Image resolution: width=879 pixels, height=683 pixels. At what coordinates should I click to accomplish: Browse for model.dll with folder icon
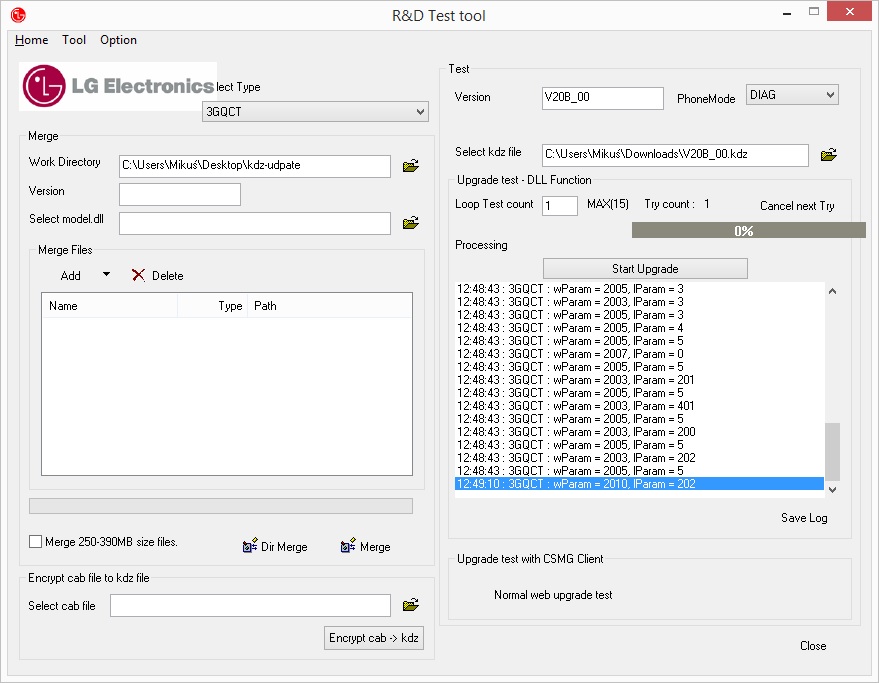410,223
